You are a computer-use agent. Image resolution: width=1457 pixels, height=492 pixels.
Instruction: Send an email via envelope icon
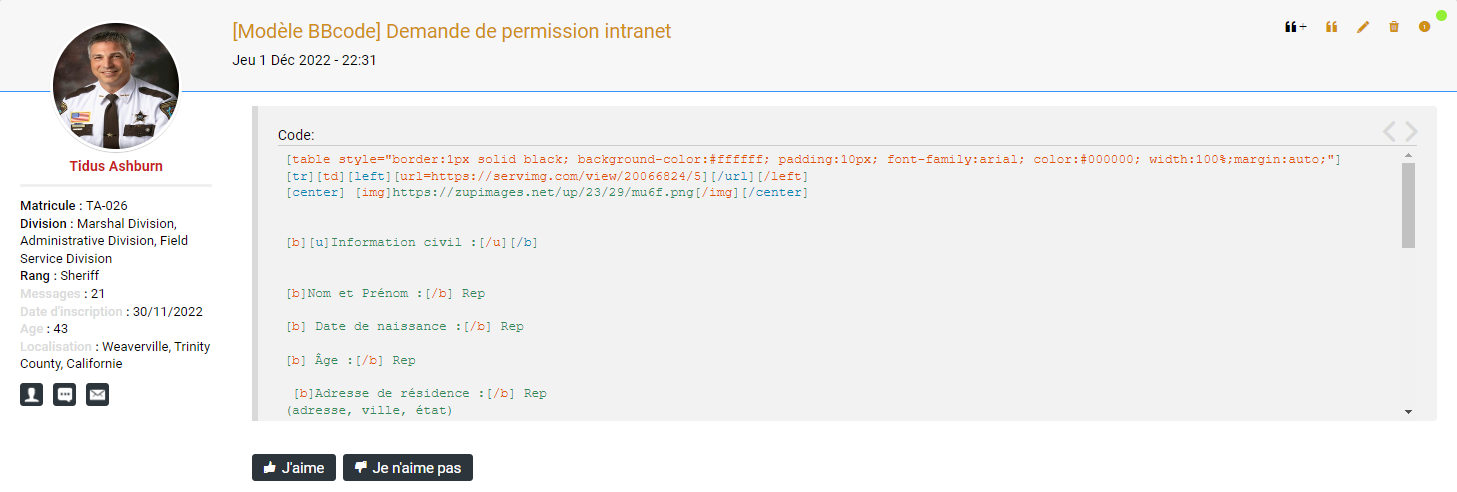click(97, 394)
